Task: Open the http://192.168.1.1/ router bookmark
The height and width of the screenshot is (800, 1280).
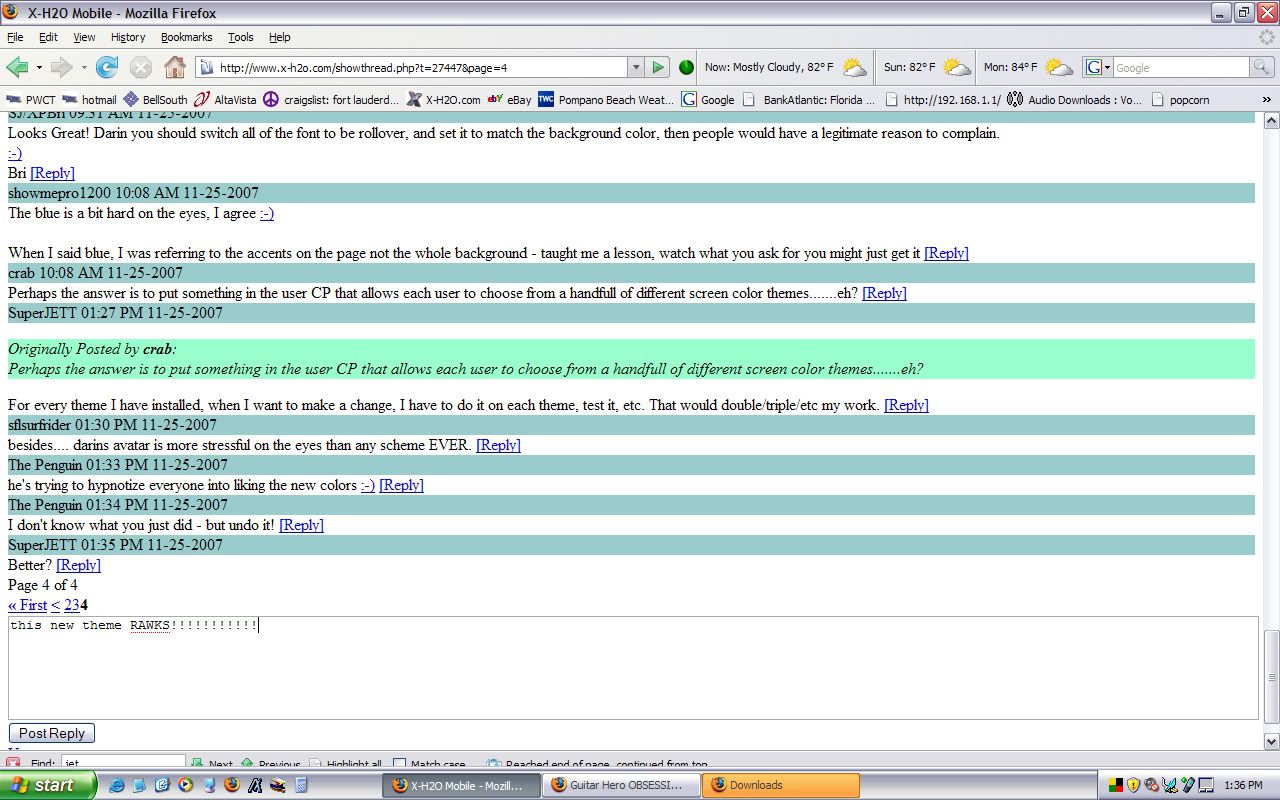Action: pyautogui.click(x=943, y=100)
